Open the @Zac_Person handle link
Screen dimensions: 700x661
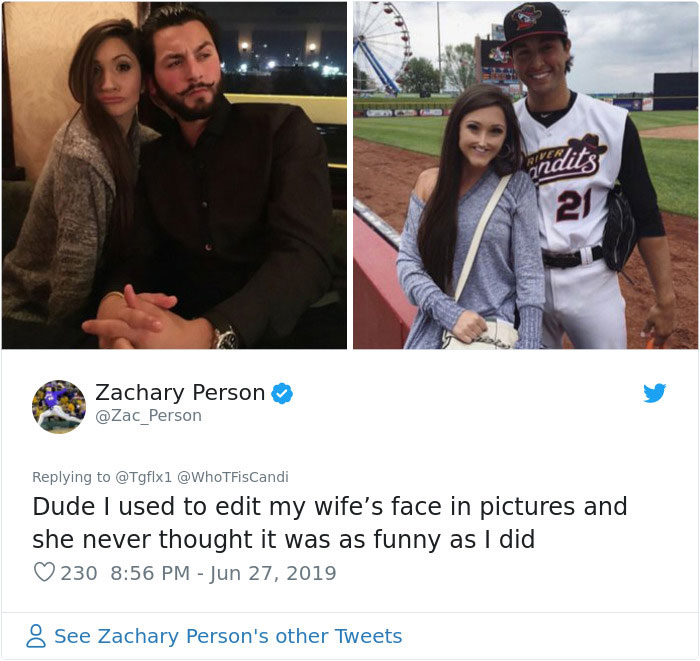point(148,416)
